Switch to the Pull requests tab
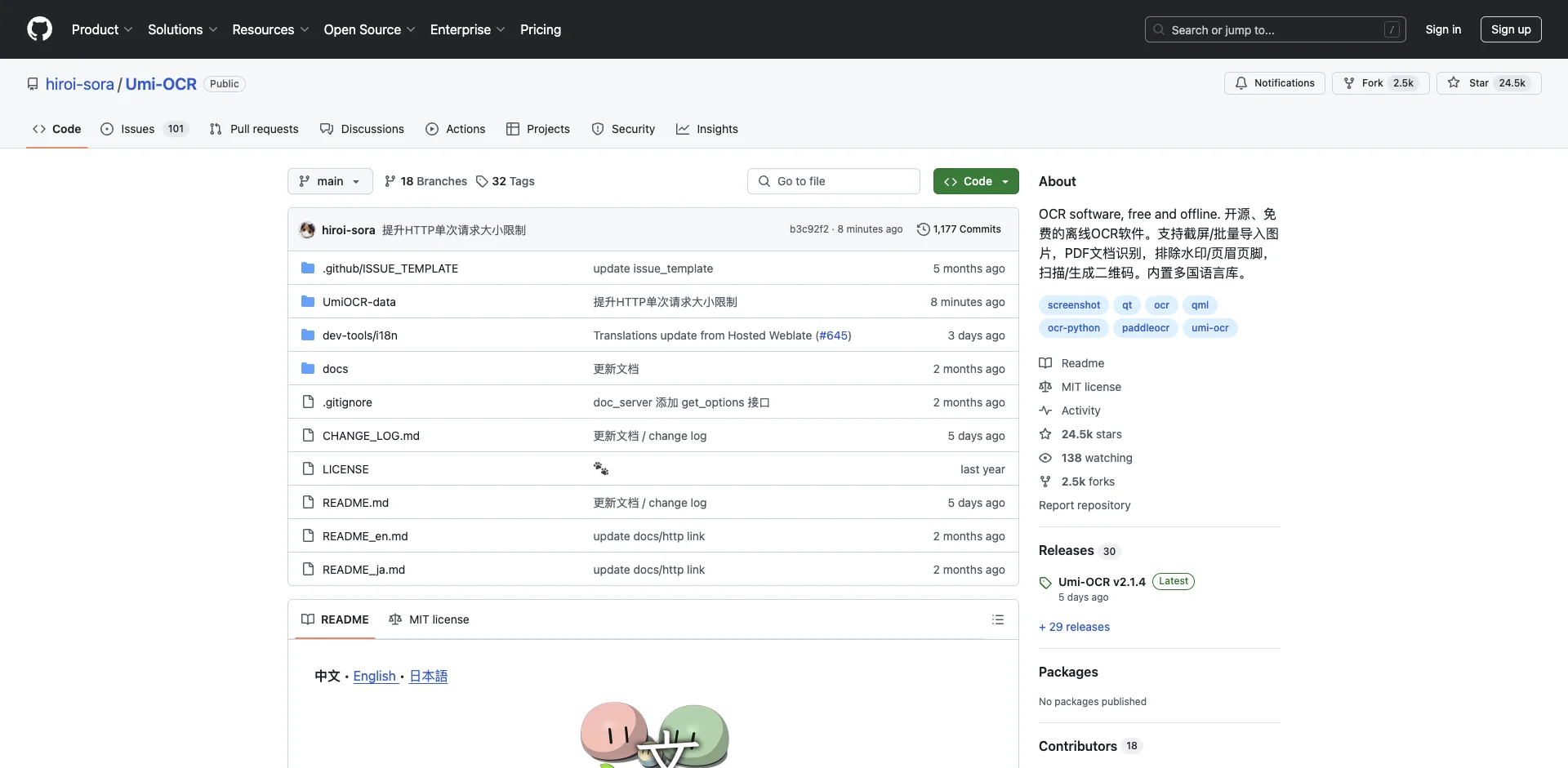The image size is (1568, 768). [x=254, y=129]
